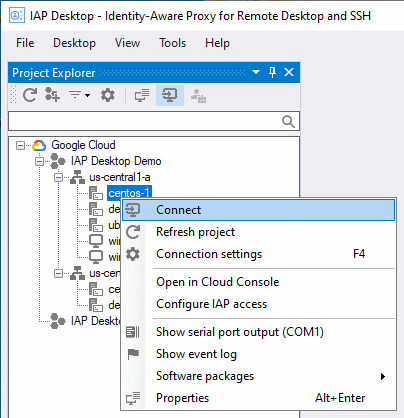The height and width of the screenshot is (418, 404).
Task: Select the IAP Desktop Demo project
Action: coord(116,161)
